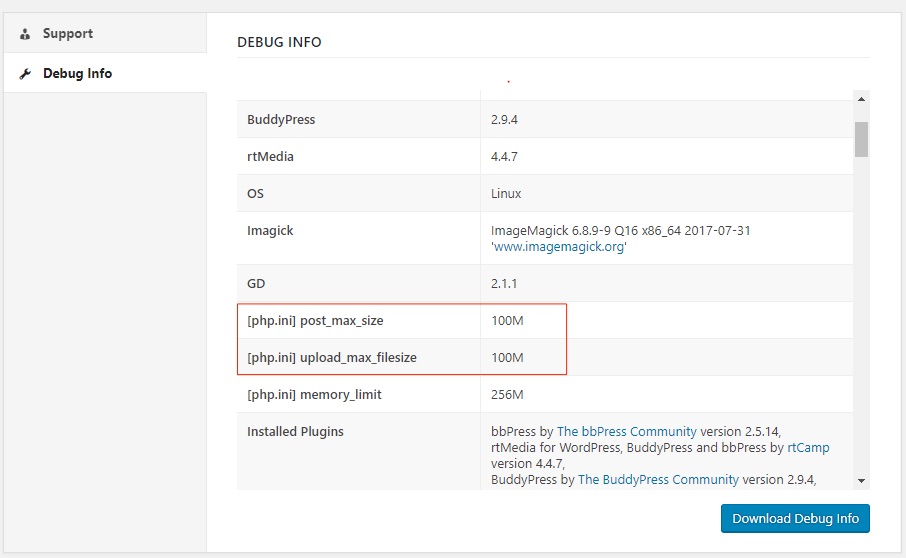Click the scrollbar down arrow
Screen dimensions: 906x558
861,481
